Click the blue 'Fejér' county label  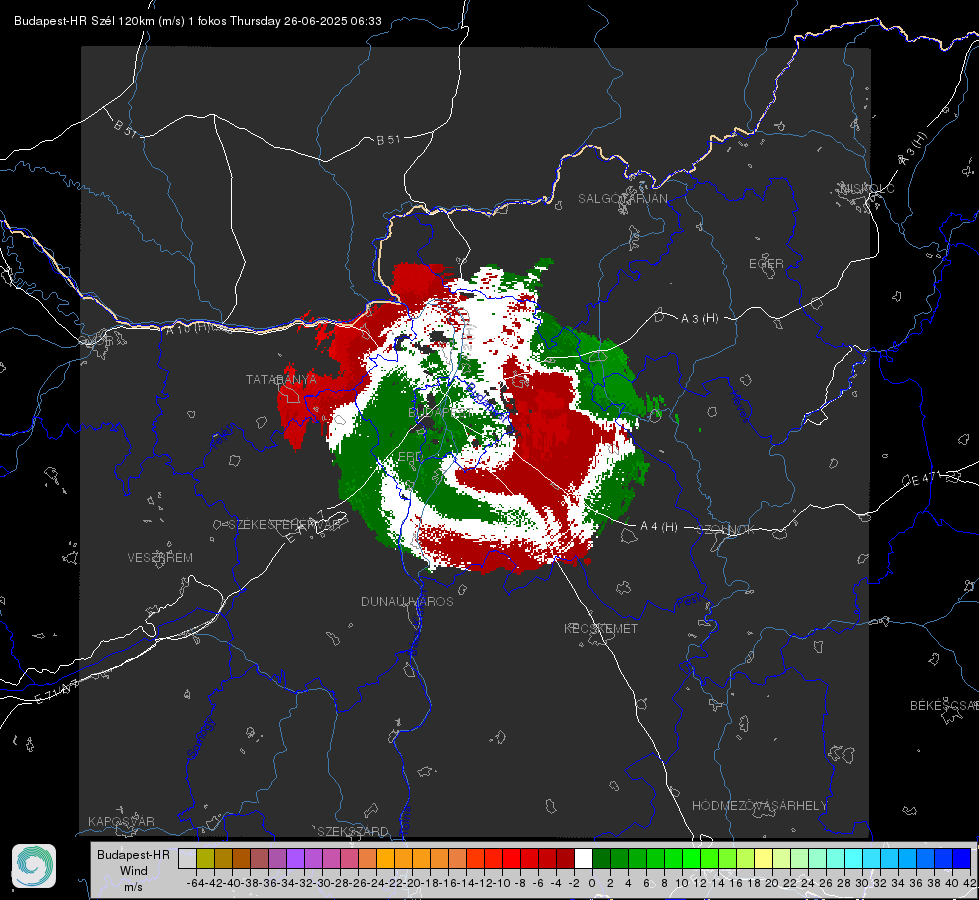[224, 437]
